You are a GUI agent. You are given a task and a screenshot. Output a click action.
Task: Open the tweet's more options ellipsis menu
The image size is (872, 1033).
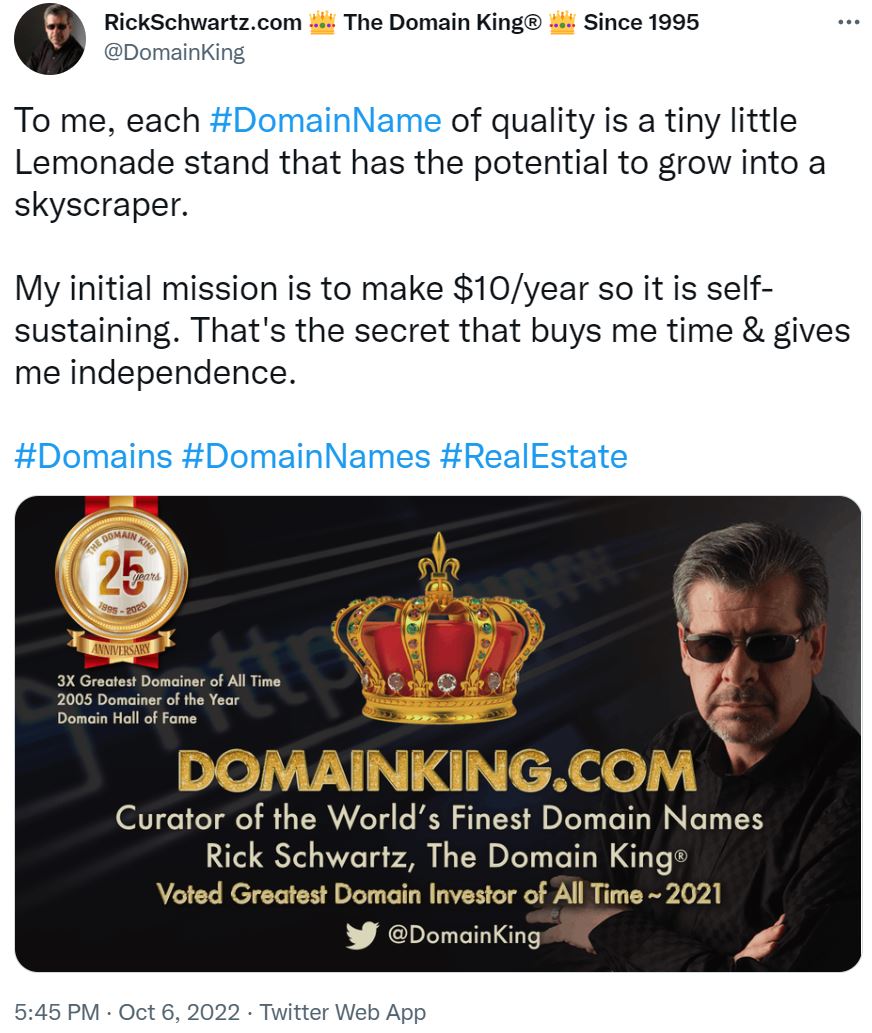click(x=848, y=22)
